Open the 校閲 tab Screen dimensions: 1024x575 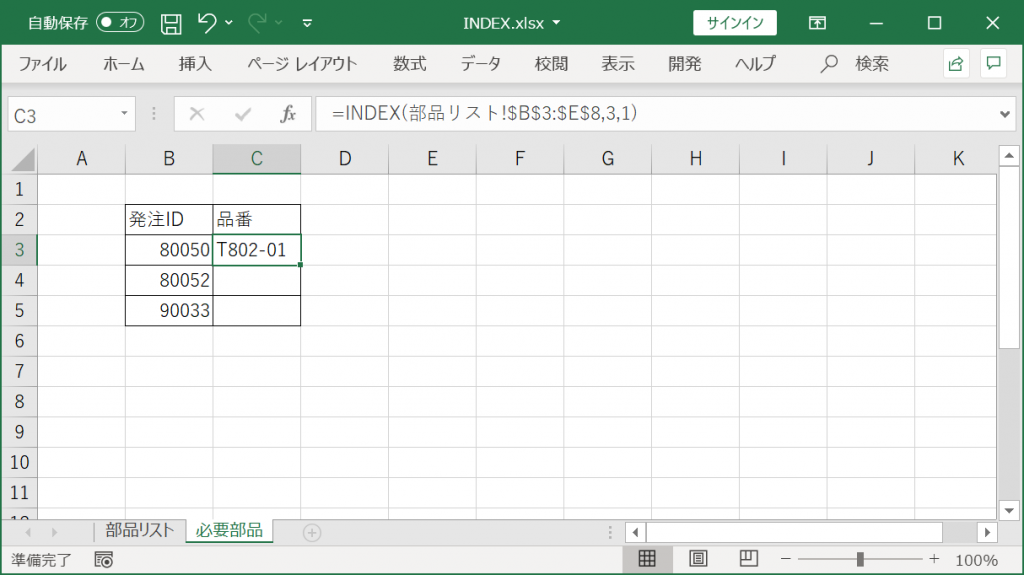coord(551,64)
